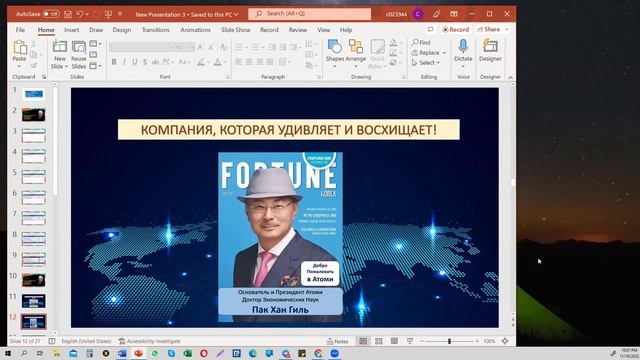The image size is (640, 360).
Task: Open the Select dropdown in Editing
Action: click(x=426, y=63)
